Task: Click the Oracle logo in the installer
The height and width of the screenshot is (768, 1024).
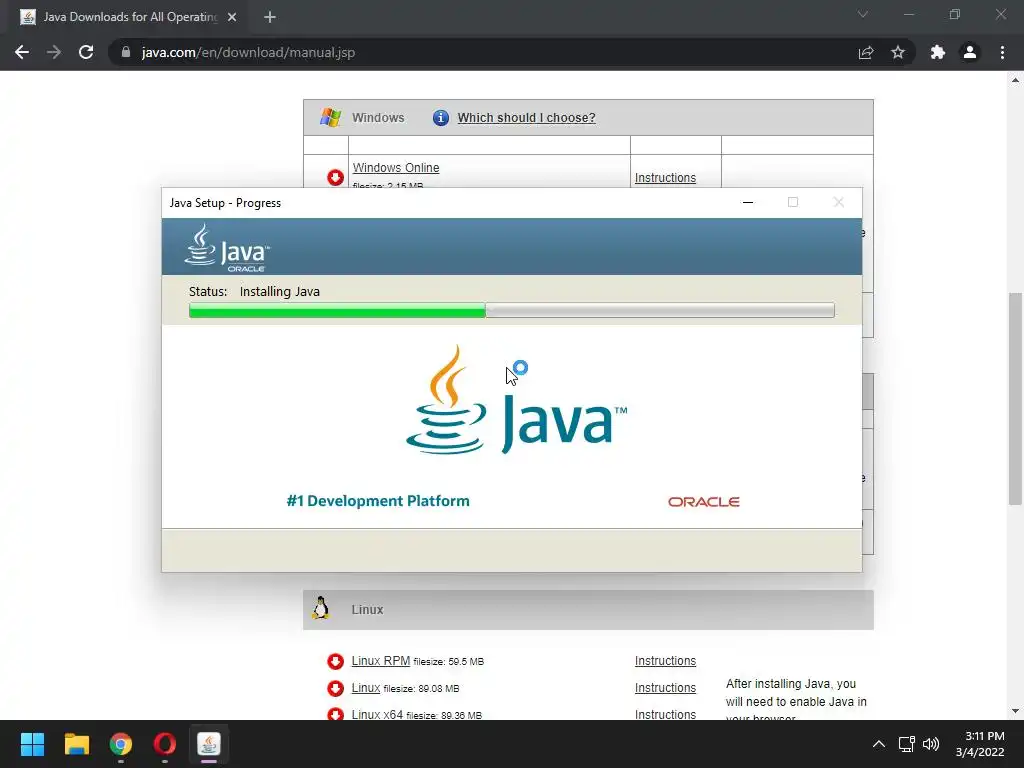Action: [703, 502]
